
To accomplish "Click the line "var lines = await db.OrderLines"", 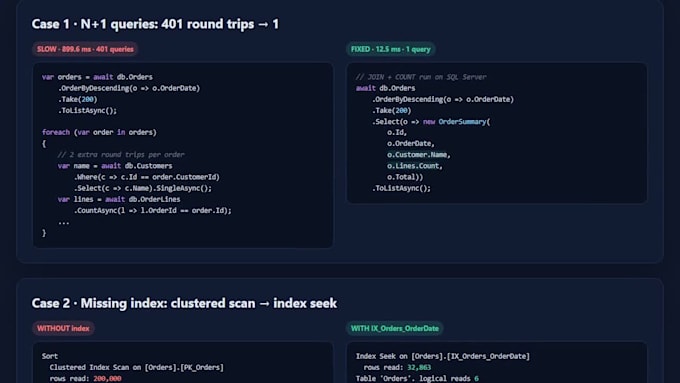I will tap(119, 199).
